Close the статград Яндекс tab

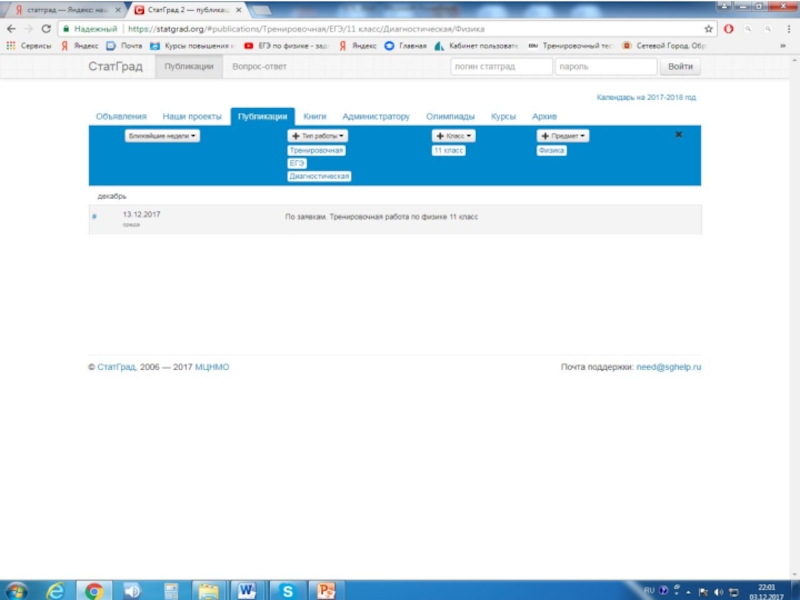pyautogui.click(x=118, y=10)
